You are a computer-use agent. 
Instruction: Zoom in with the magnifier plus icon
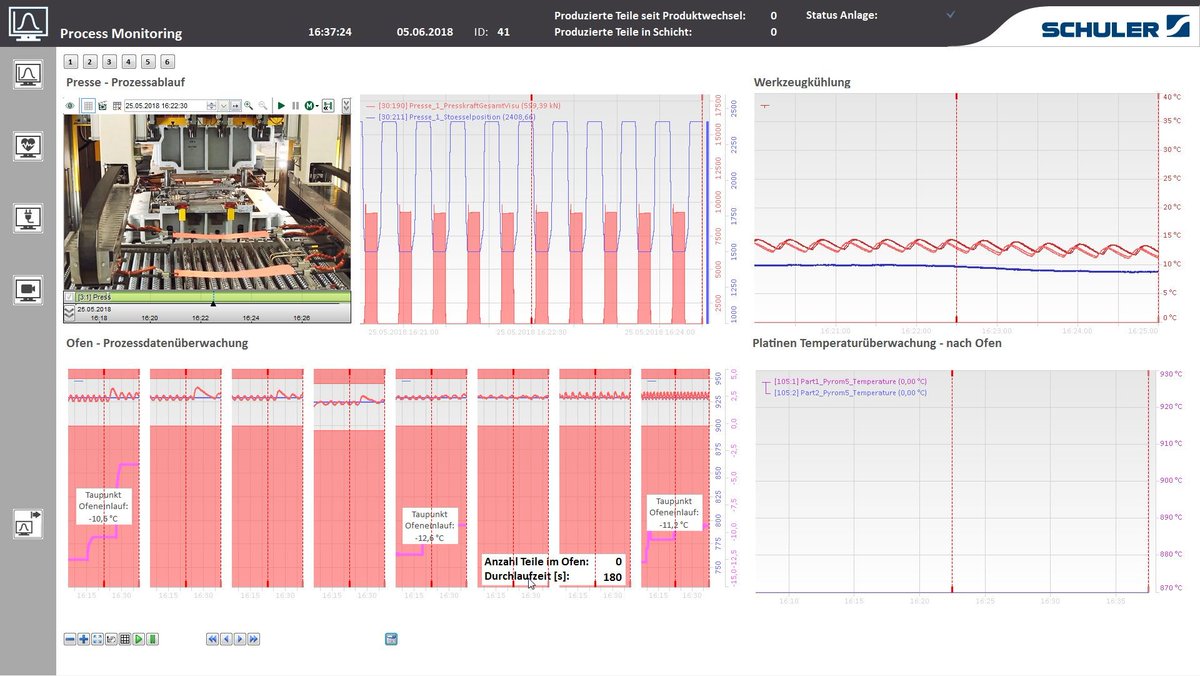248,105
